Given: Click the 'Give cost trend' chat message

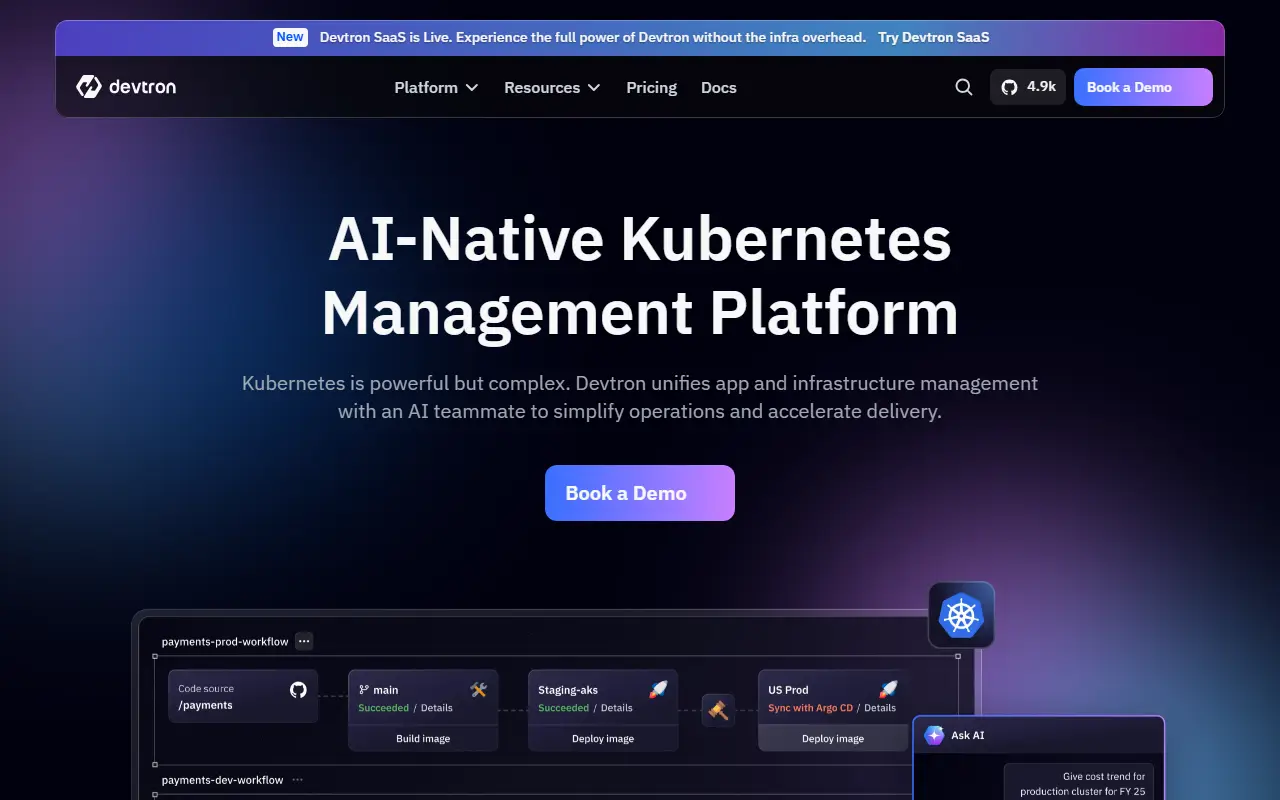Looking at the screenshot, I should (x=1080, y=783).
